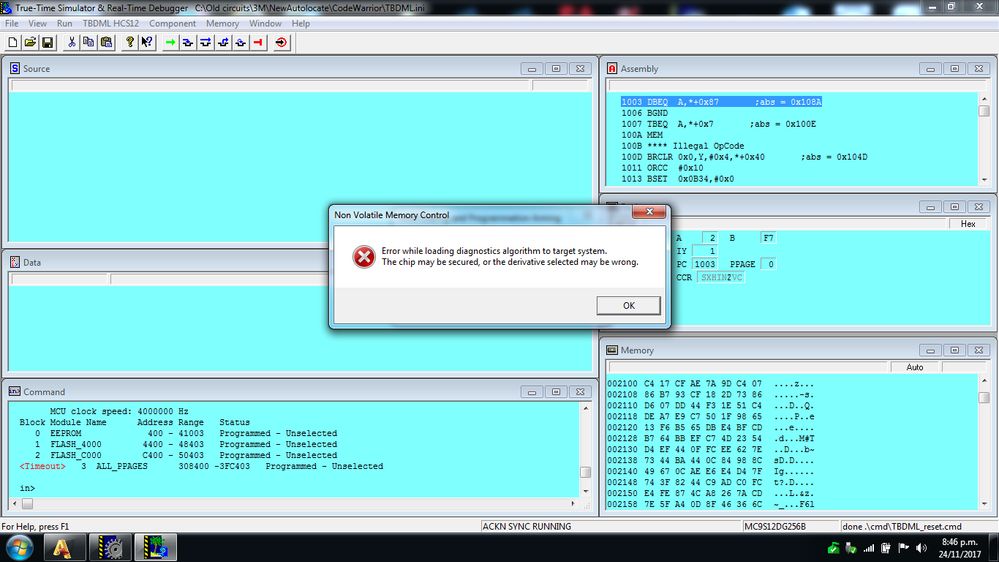Viewport: 999px width, 562px height.
Task: Click the Source window S icon
Action: (15, 68)
